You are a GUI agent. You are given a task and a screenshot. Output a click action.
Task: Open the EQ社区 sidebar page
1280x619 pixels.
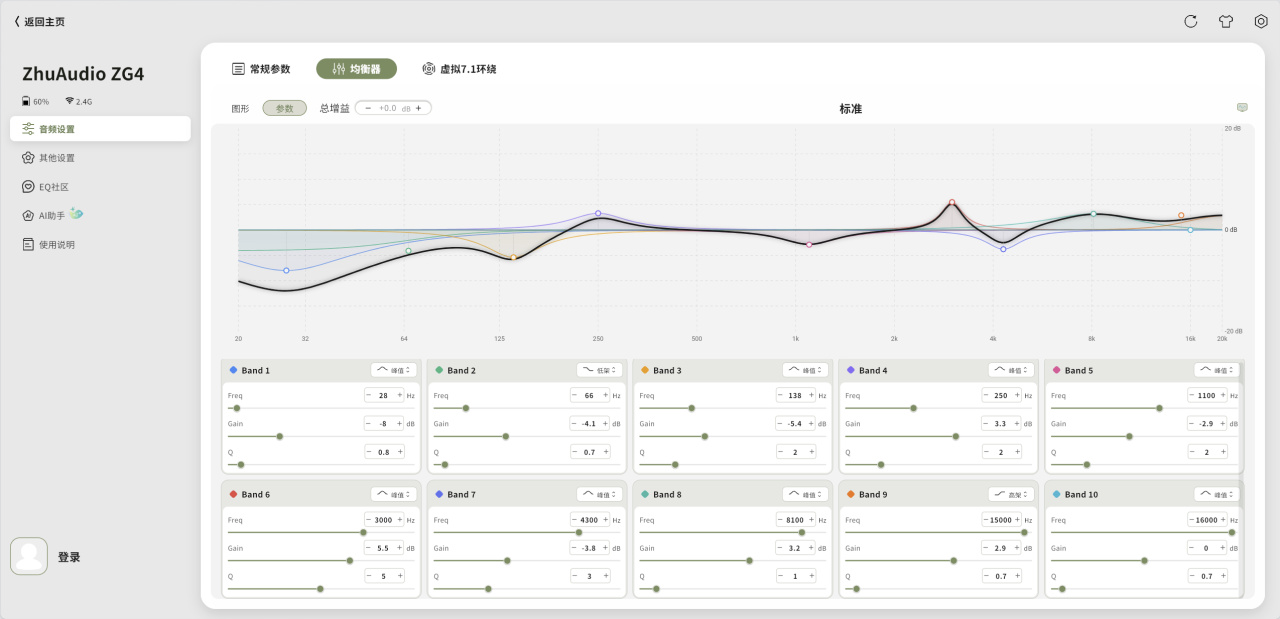(x=100, y=187)
